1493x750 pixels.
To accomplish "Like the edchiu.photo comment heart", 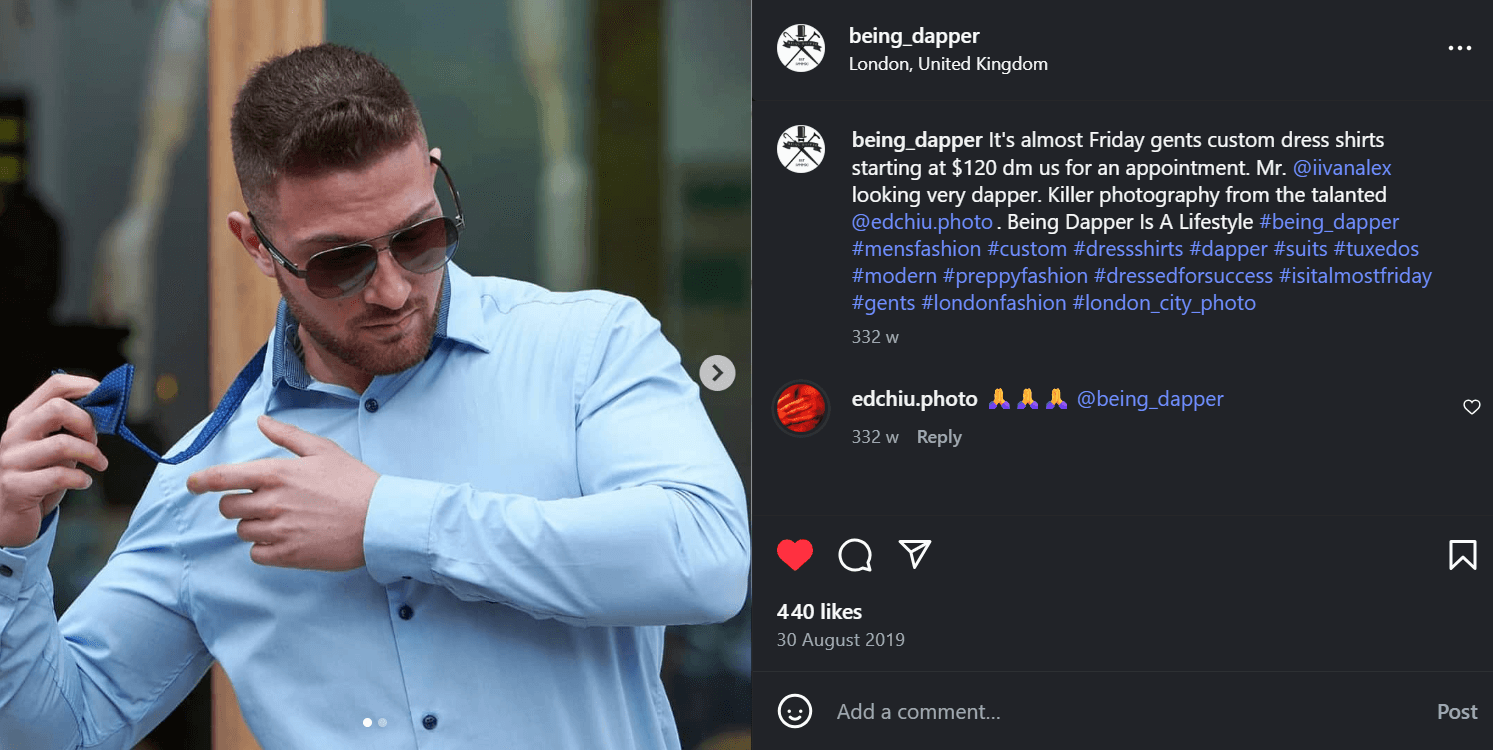I will [x=1471, y=407].
